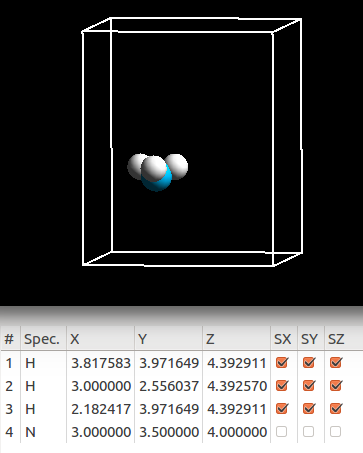Toggle SX checkbox in row 2

282,386
